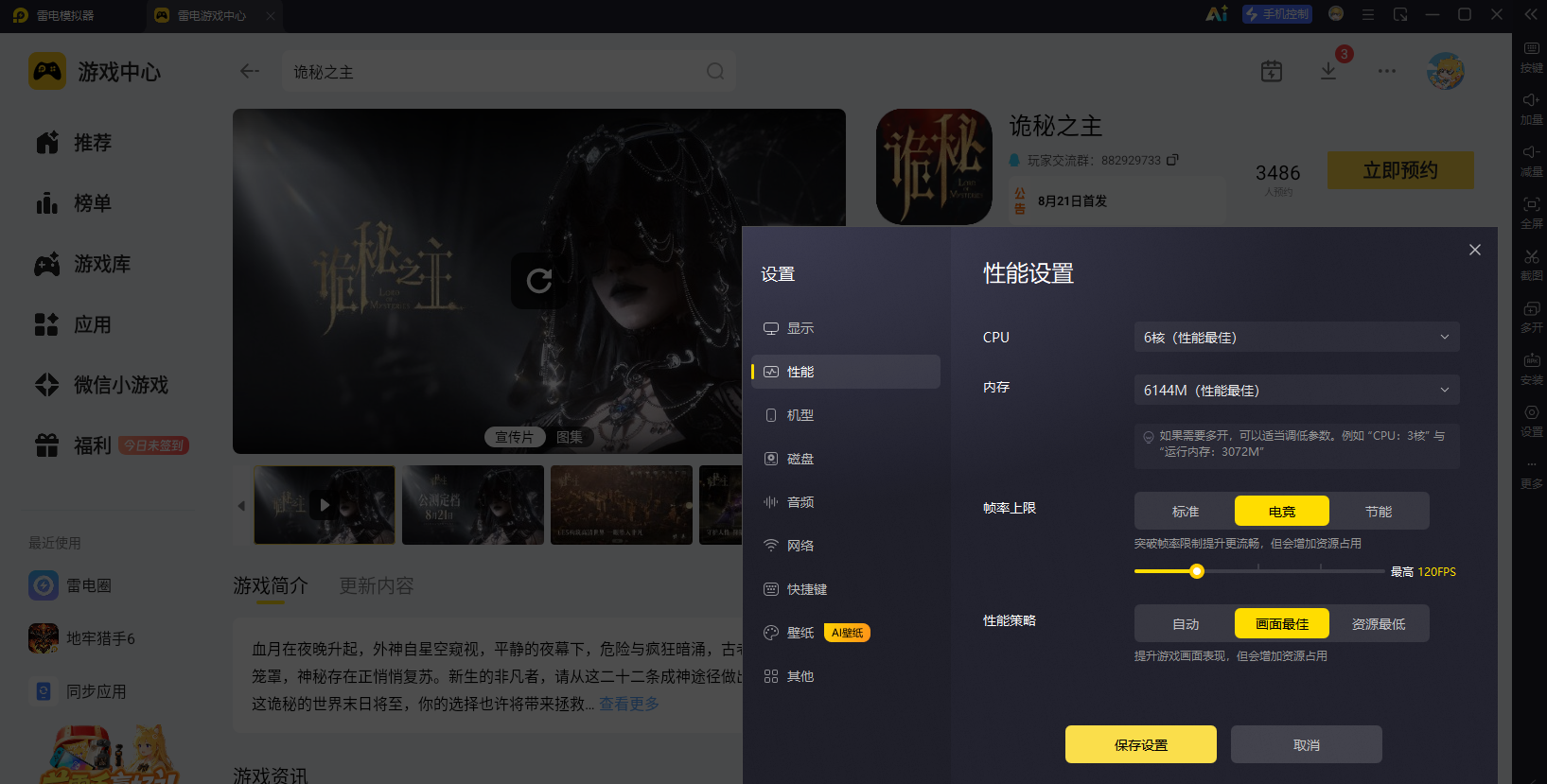Copy the player group number 882929733
The height and width of the screenshot is (784, 1547).
coord(1172,160)
